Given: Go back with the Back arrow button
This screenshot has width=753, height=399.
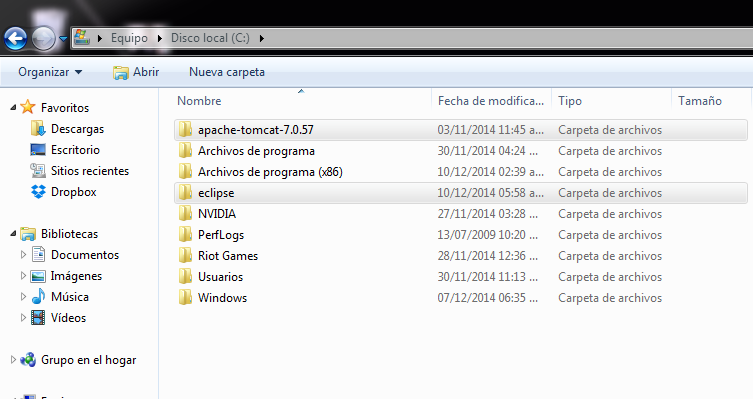Looking at the screenshot, I should 15,38.
